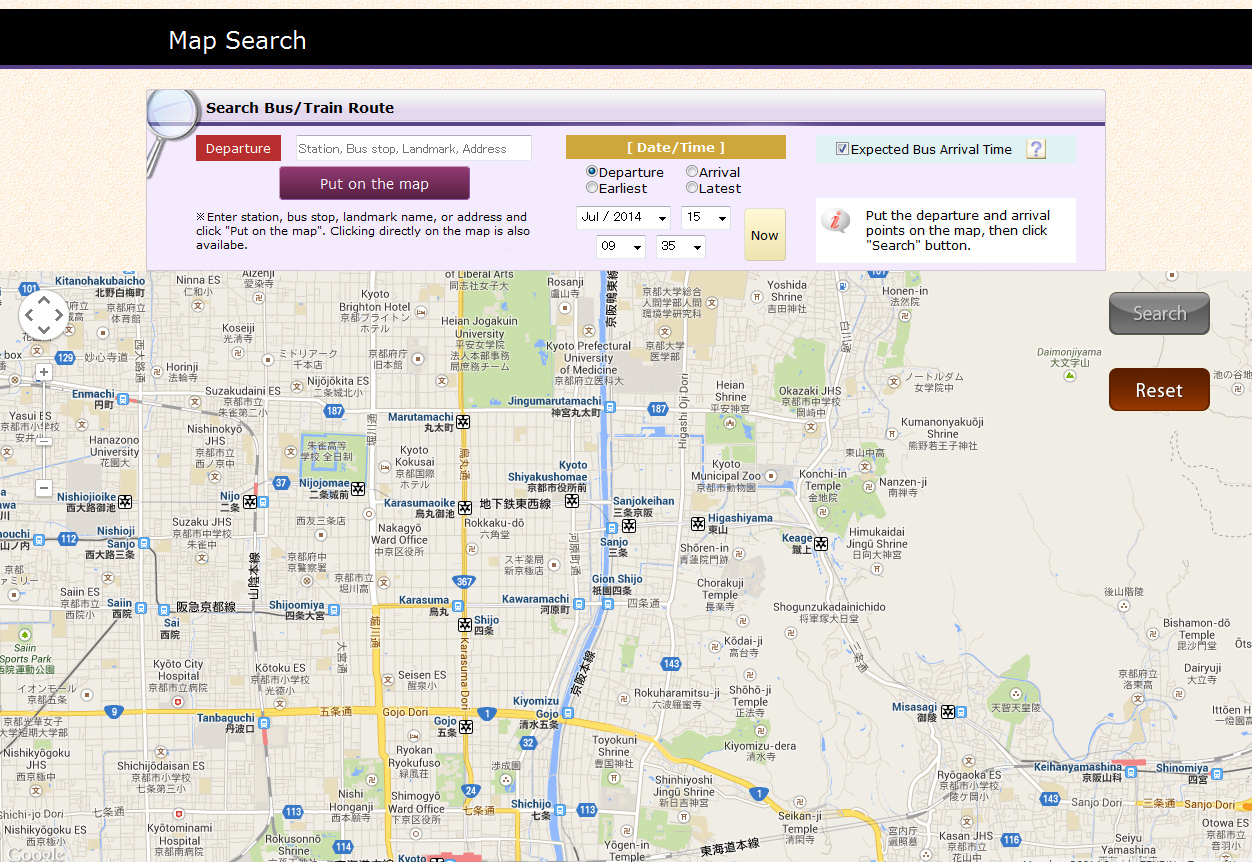The width and height of the screenshot is (1252, 862).
Task: Focus the Departure station input field
Action: point(413,149)
